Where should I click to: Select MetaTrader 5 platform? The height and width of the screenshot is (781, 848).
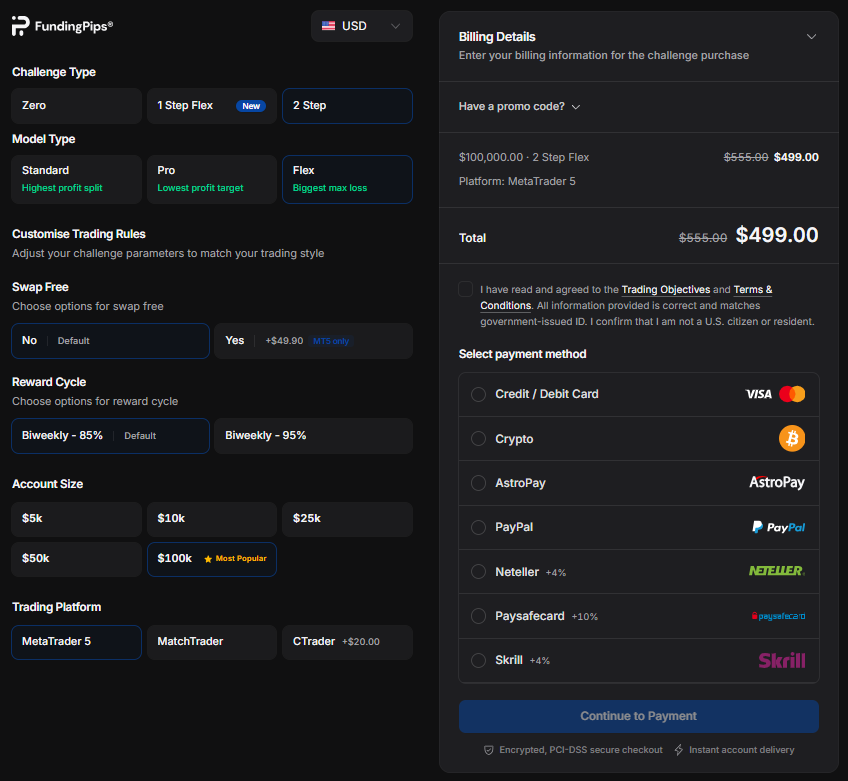pos(76,643)
